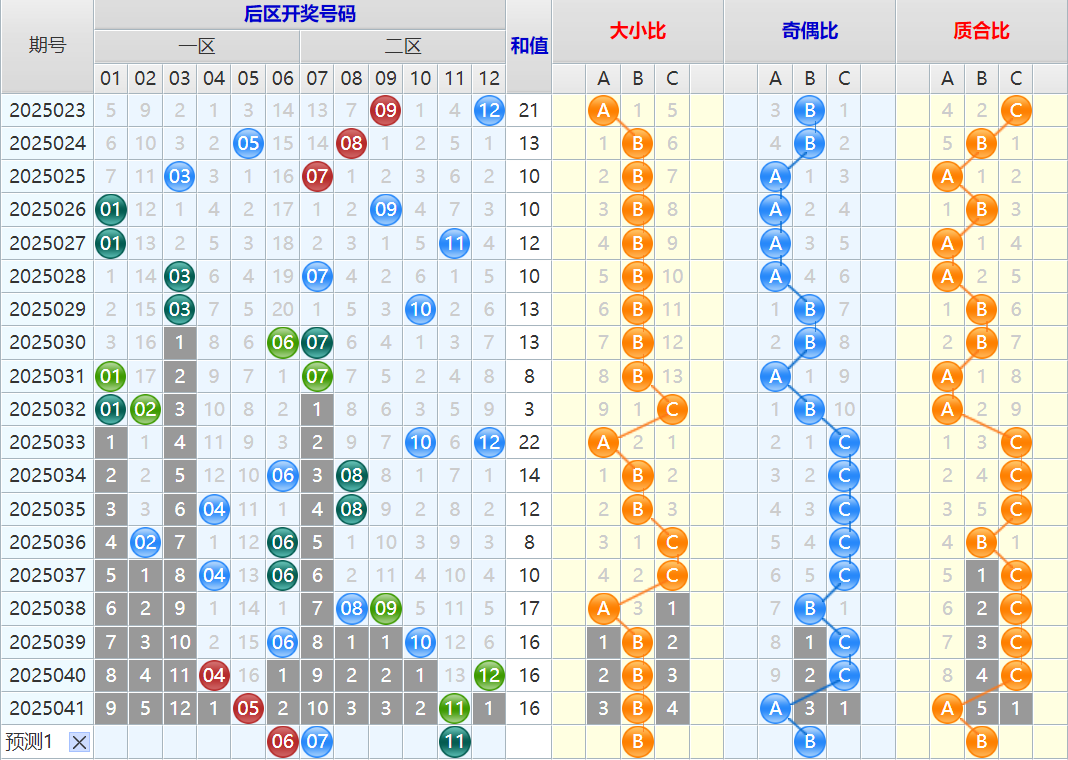Click column A header under 奇偶比
Image resolution: width=1068 pixels, height=760 pixels.
[775, 79]
